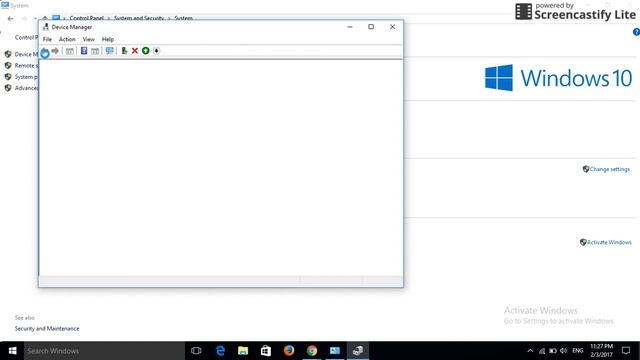Click the volume speaker icon in system tray
The image size is (640, 360).
tap(564, 351)
